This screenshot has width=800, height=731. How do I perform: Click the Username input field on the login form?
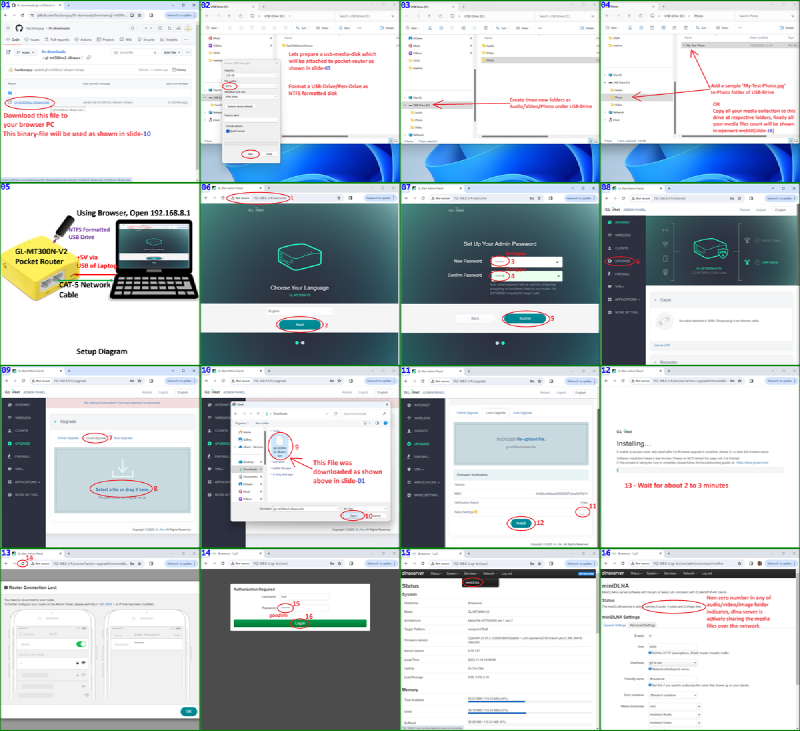click(304, 596)
